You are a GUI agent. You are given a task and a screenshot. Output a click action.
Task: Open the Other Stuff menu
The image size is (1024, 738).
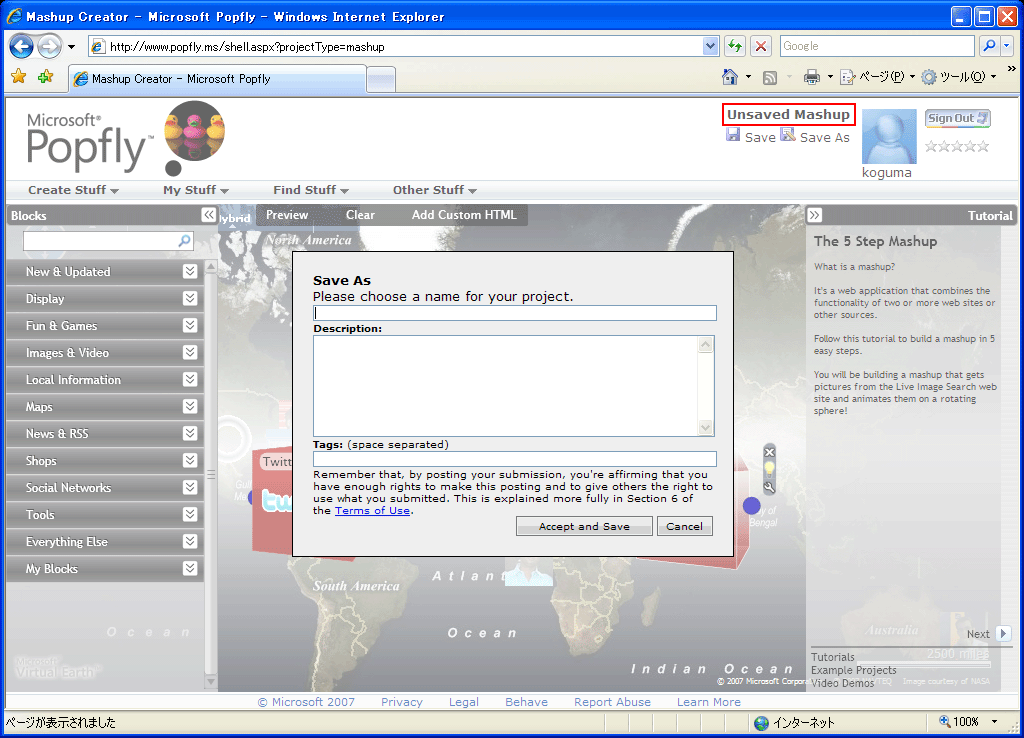[435, 190]
